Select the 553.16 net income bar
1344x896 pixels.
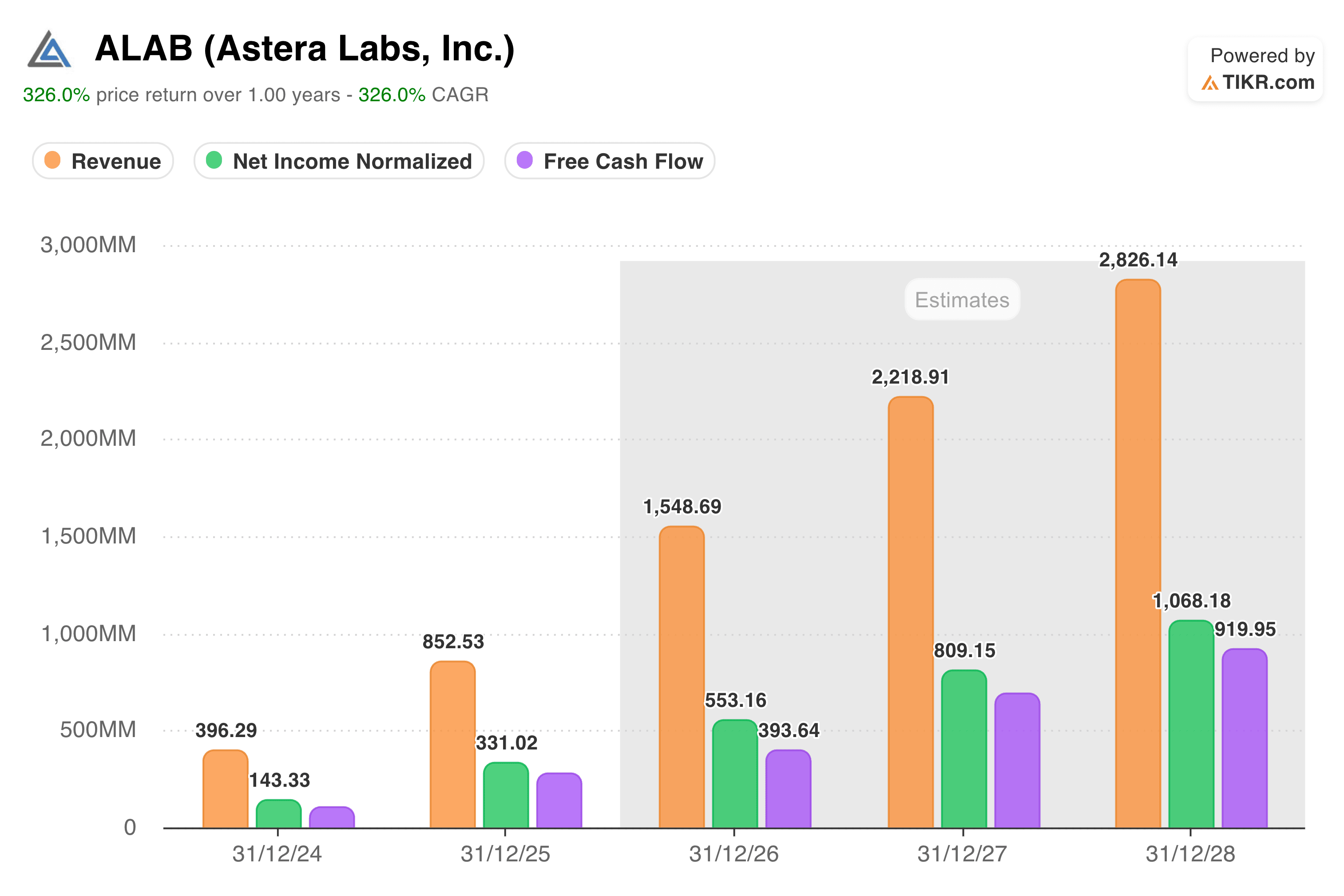pyautogui.click(x=735, y=774)
